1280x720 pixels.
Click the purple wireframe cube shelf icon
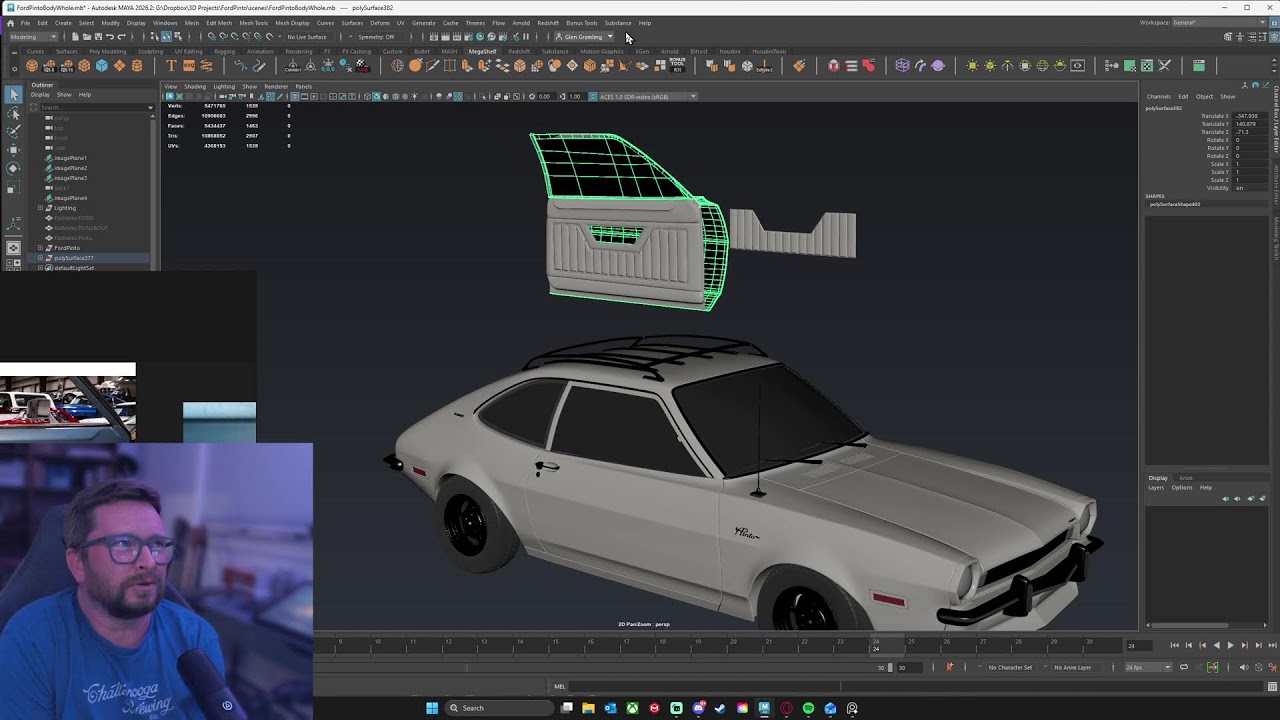[902, 66]
